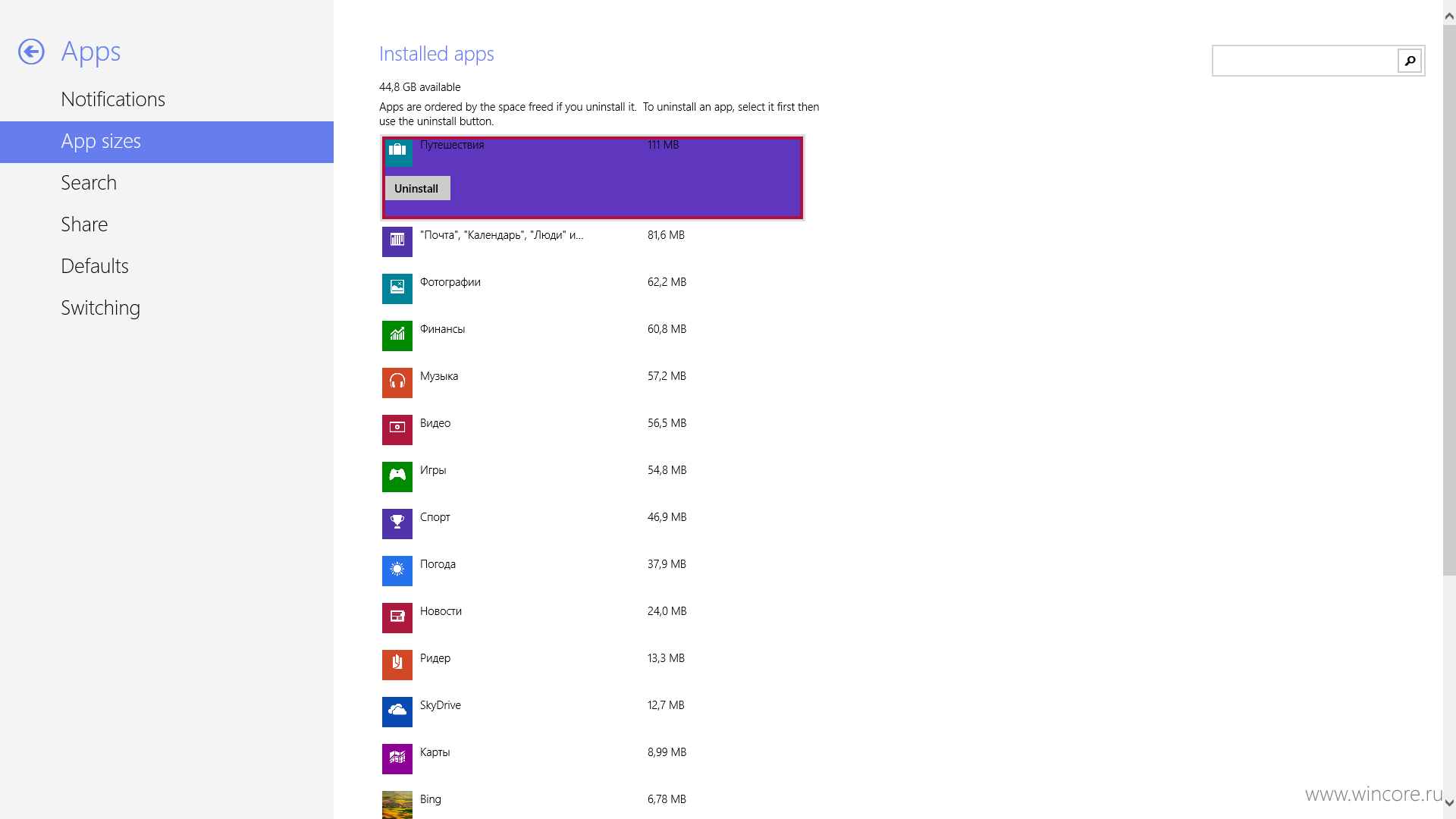1456x819 pixels.
Task: Click the Installed apps heading
Action: [x=437, y=54]
